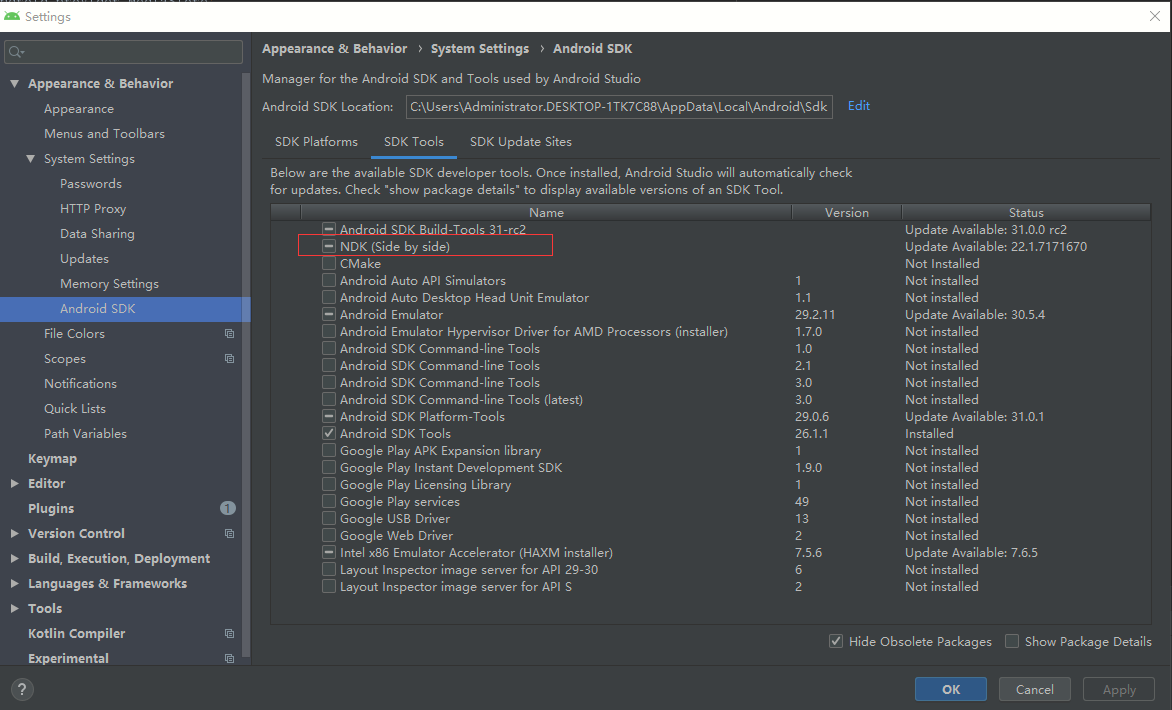Screen dimensions: 1172x710
Task: Click the project-level icon next to Version Control
Action: [229, 534]
